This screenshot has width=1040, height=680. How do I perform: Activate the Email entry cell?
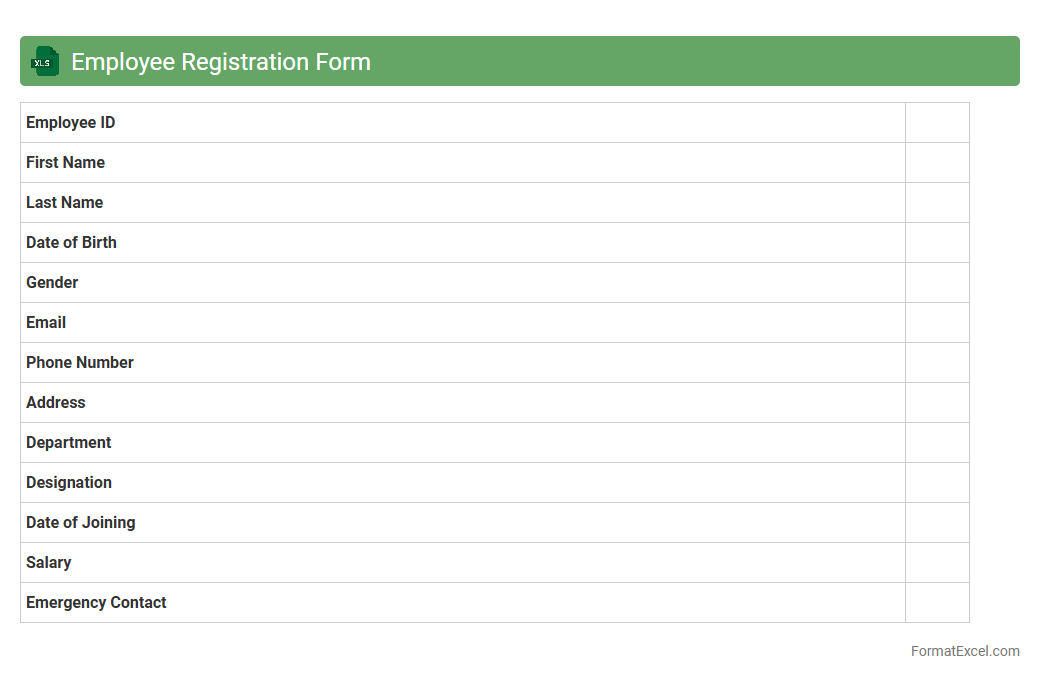click(937, 323)
